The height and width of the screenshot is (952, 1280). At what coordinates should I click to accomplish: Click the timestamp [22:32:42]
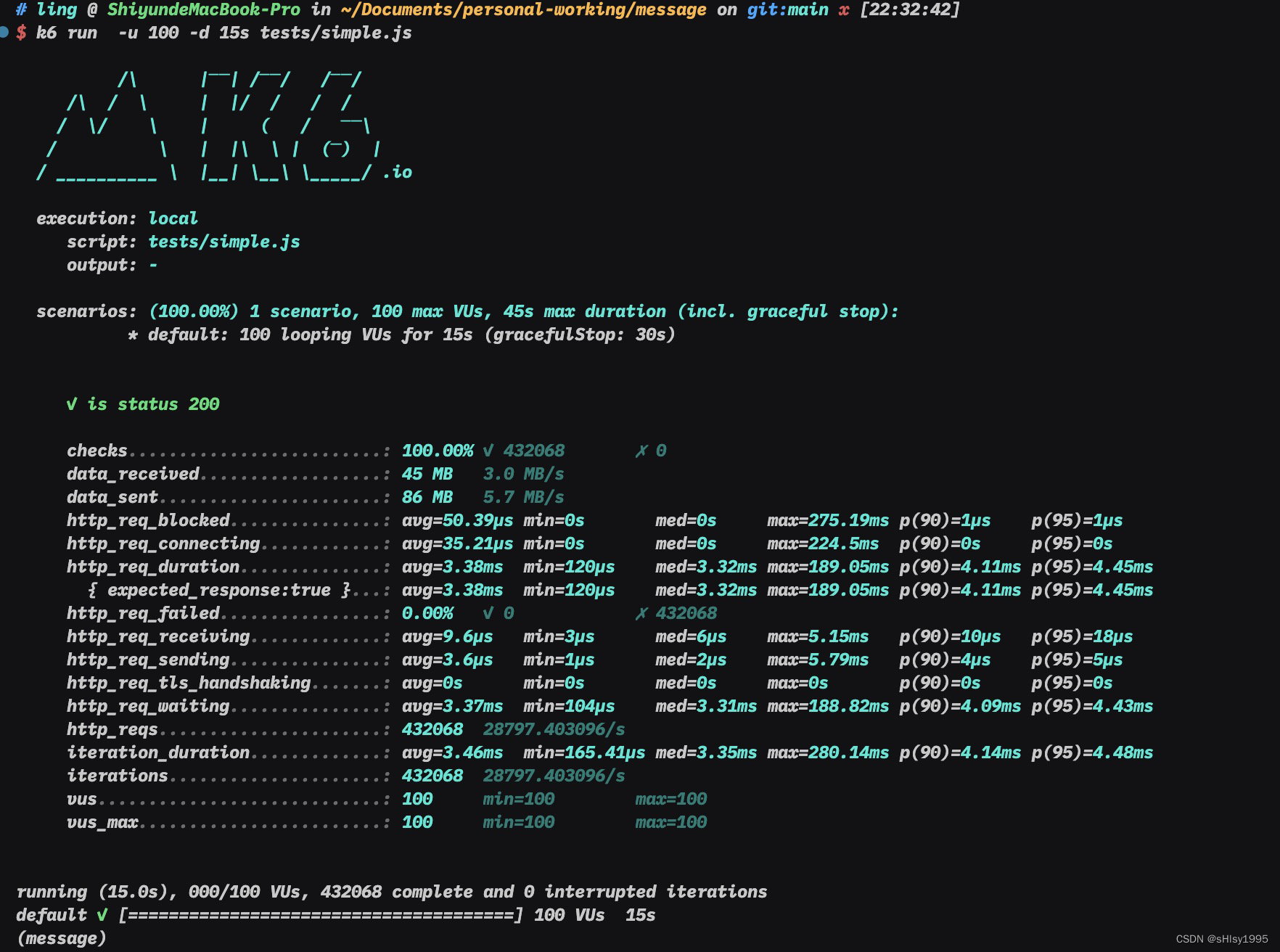(909, 9)
